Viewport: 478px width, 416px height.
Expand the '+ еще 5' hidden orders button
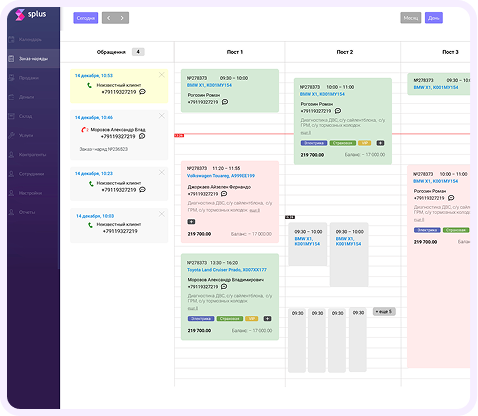click(x=384, y=311)
